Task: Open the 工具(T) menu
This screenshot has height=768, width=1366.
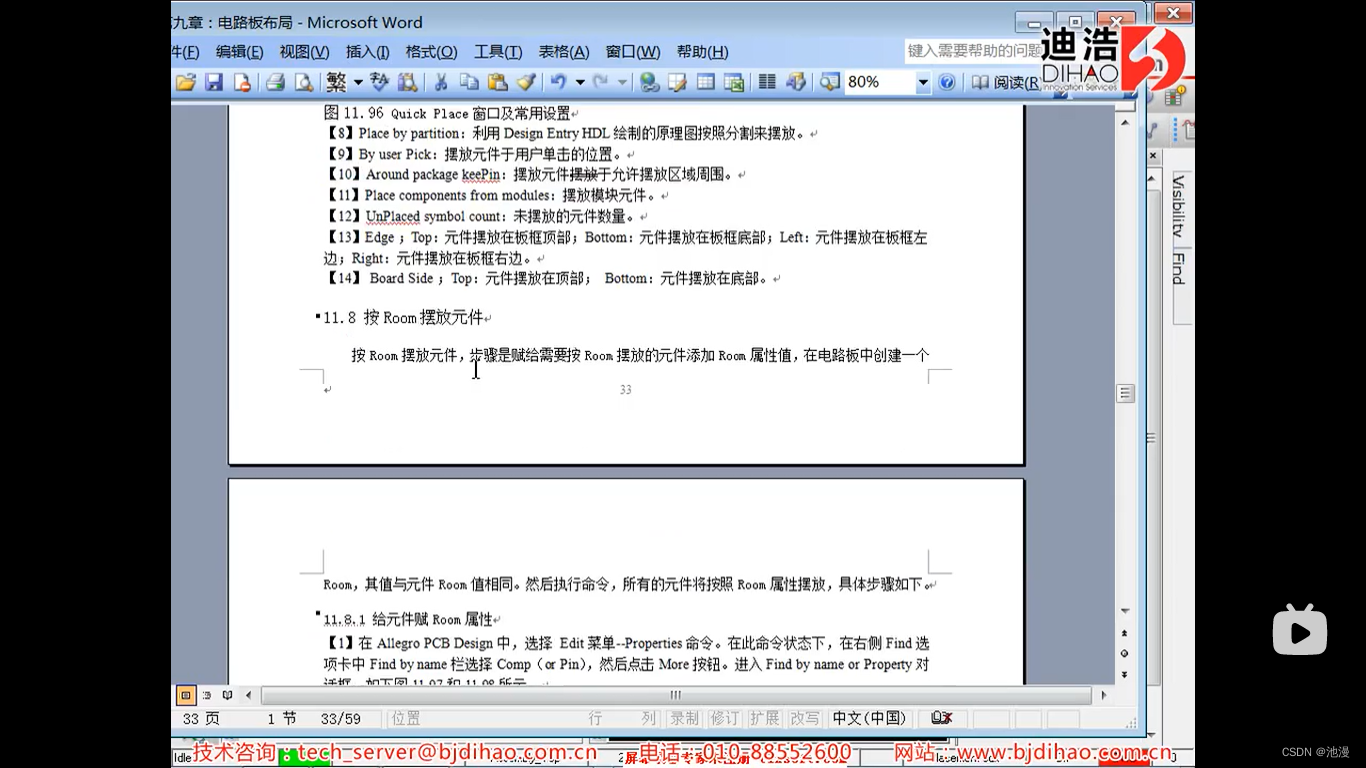Action: pos(498,52)
